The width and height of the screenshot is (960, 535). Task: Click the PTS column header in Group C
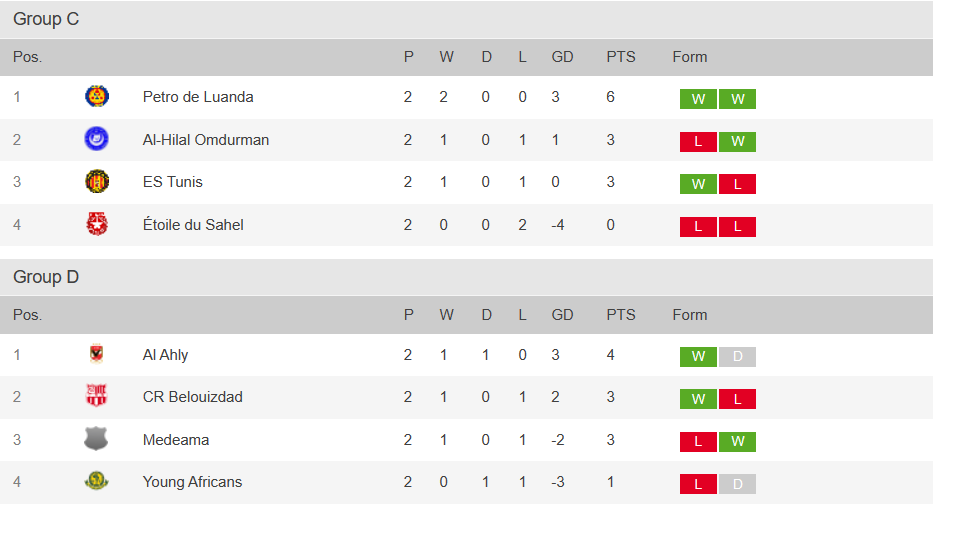pyautogui.click(x=620, y=57)
